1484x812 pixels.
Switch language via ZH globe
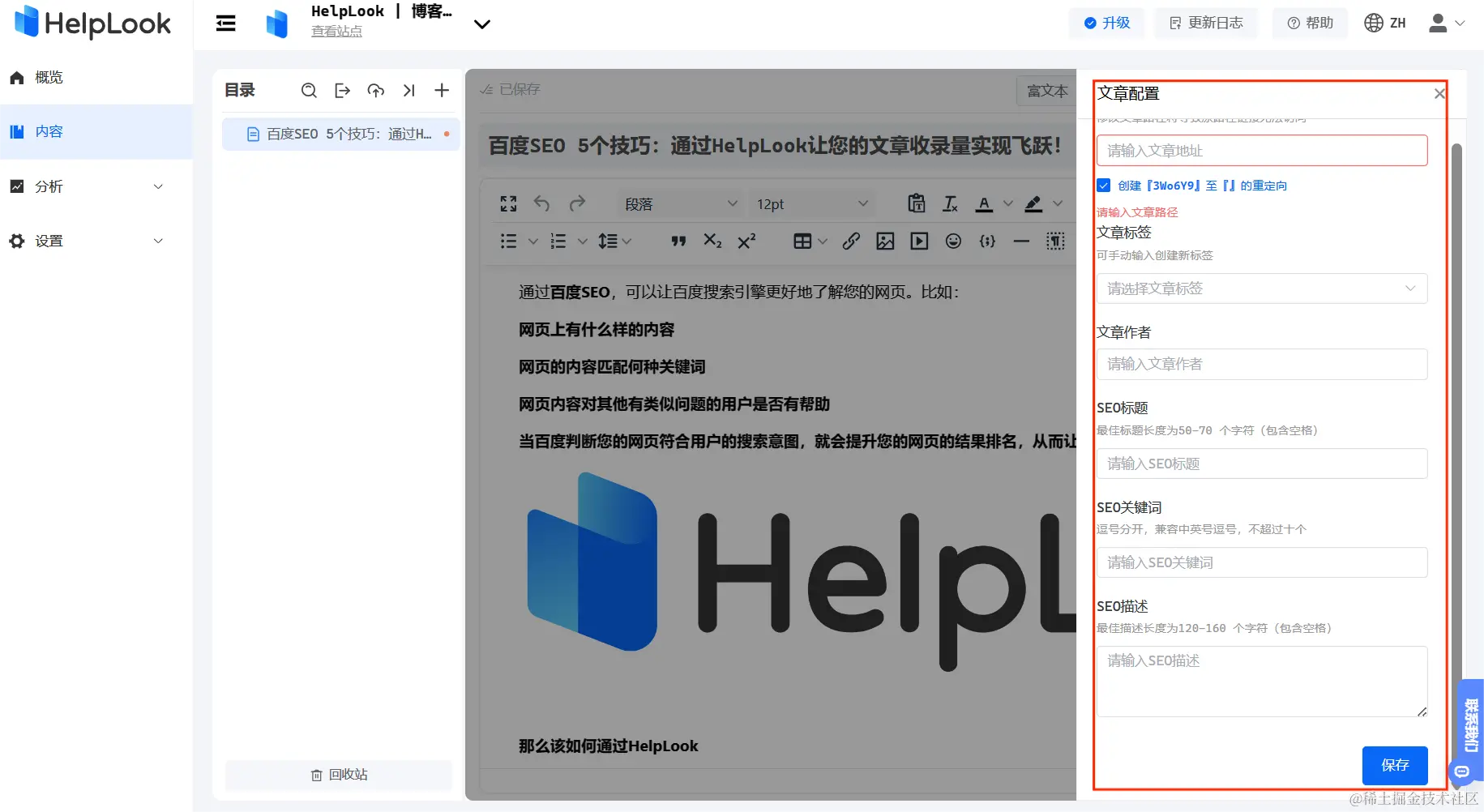point(1385,24)
